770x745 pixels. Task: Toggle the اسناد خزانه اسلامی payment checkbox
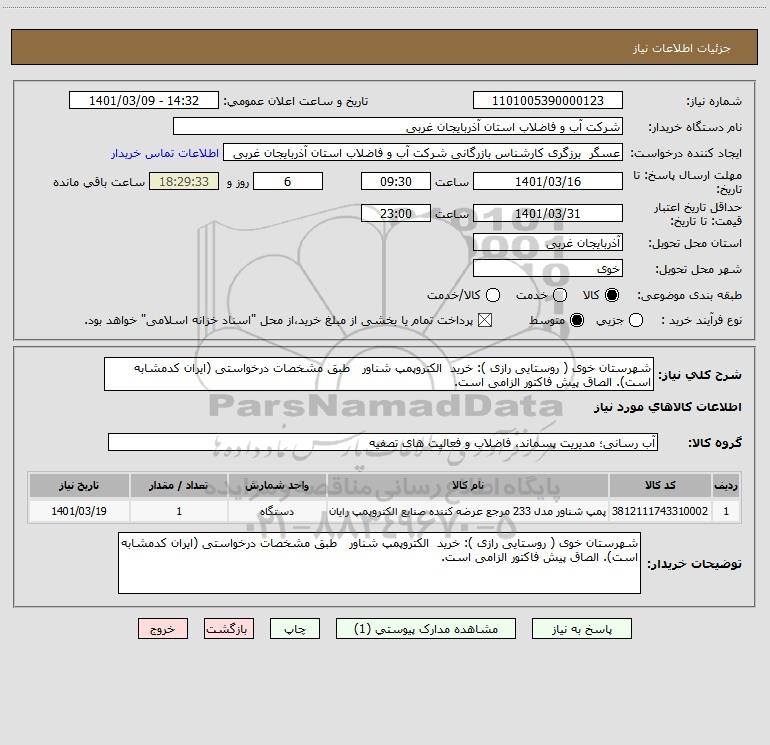click(485, 320)
